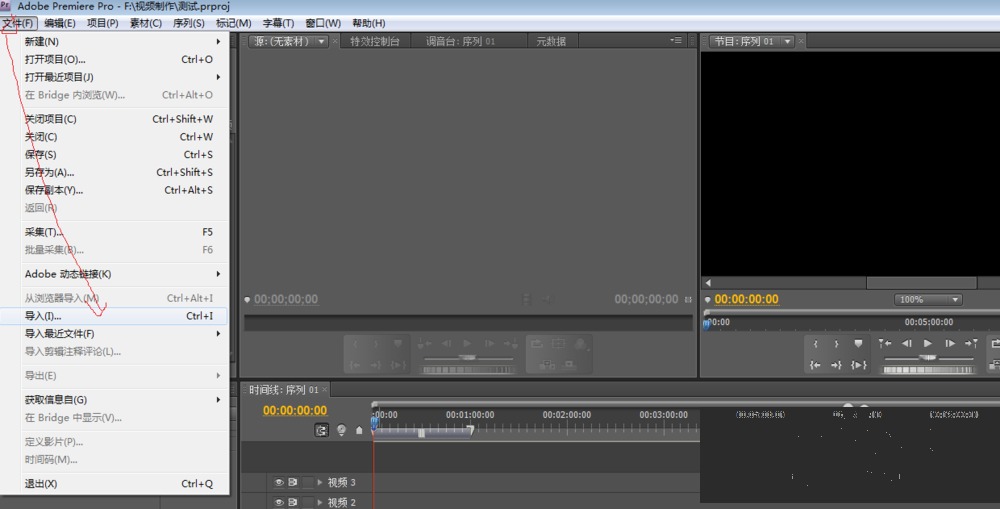Expand the 视频 3 track

[x=320, y=482]
